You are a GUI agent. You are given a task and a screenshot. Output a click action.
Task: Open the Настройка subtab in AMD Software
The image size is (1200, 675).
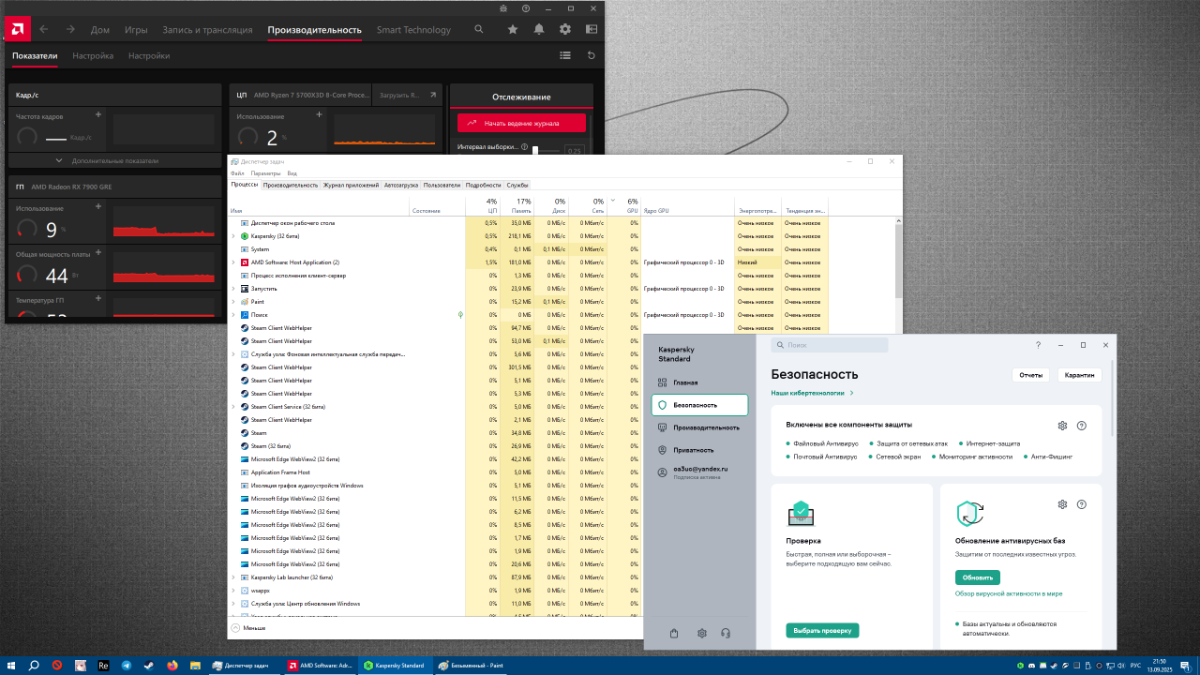click(93, 56)
